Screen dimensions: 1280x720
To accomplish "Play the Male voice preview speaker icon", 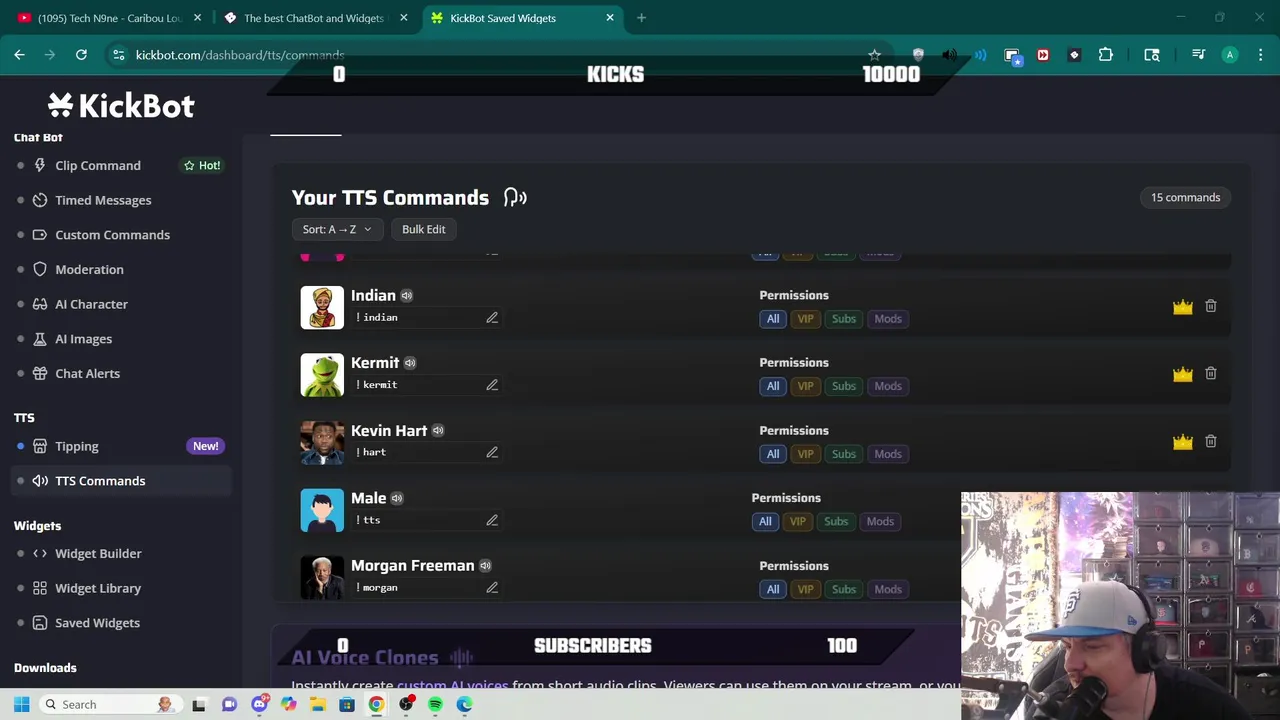I will 397,498.
